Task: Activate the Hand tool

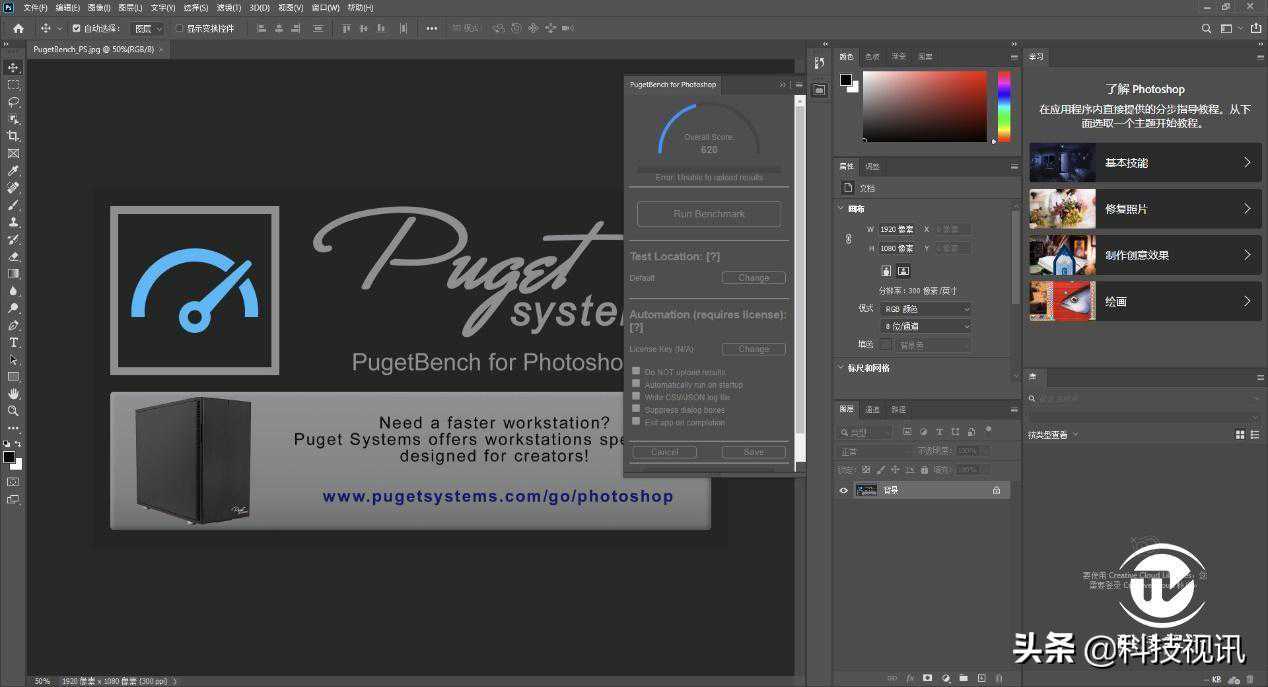Action: tap(13, 394)
